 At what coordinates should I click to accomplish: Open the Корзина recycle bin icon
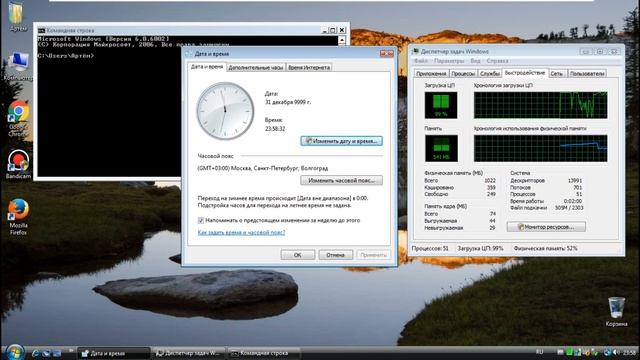pyautogui.click(x=616, y=311)
